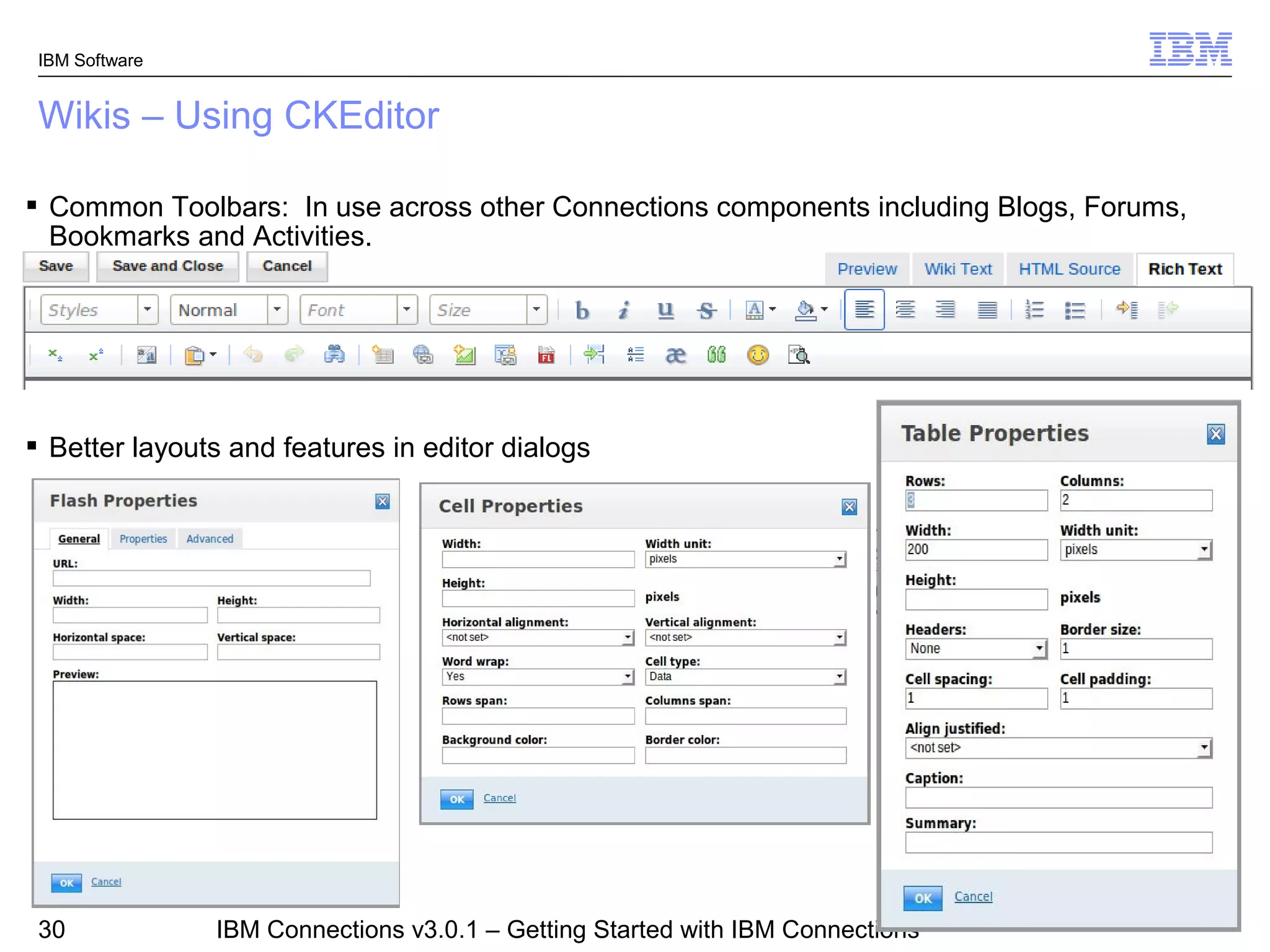Screen dimensions: 1270x952
Task: Insert smiley emoticon
Action: (x=758, y=355)
